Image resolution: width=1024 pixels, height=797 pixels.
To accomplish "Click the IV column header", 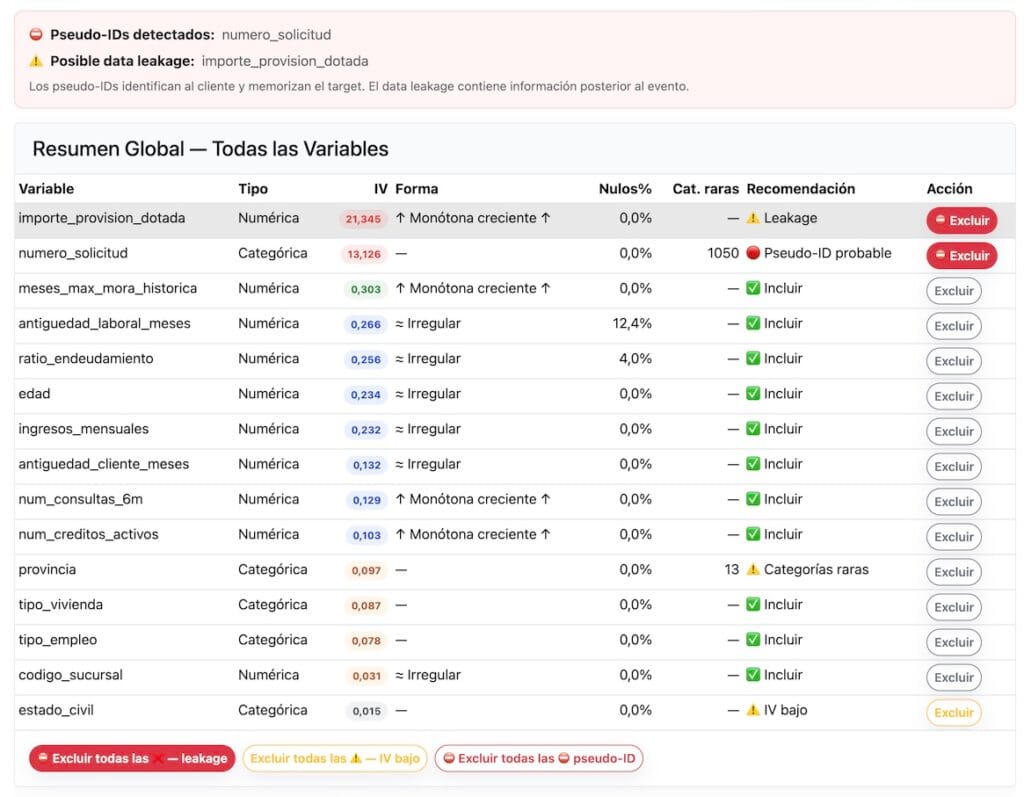I will tap(381, 189).
